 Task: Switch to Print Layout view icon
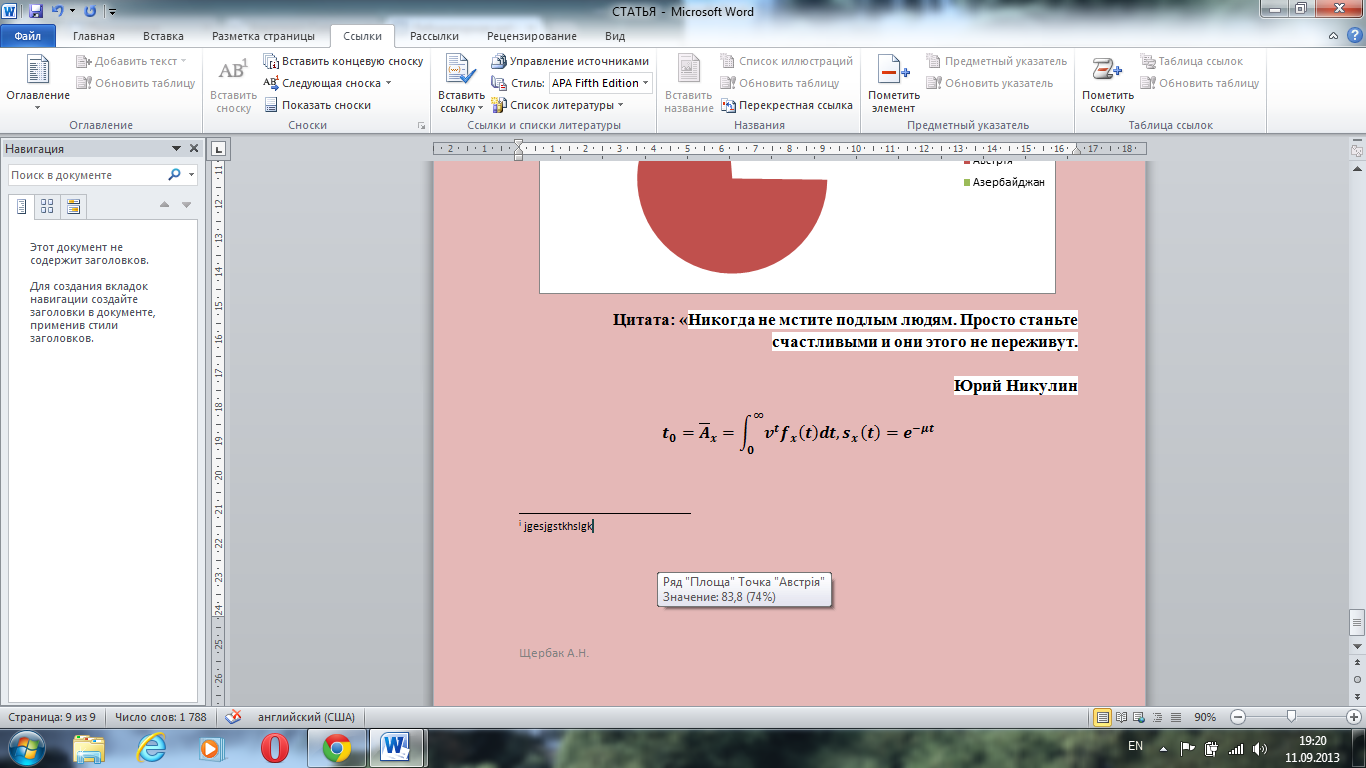tap(1103, 717)
